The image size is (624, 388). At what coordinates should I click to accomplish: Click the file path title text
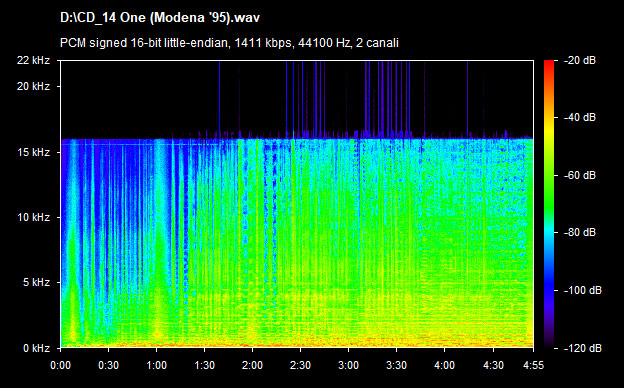point(160,18)
